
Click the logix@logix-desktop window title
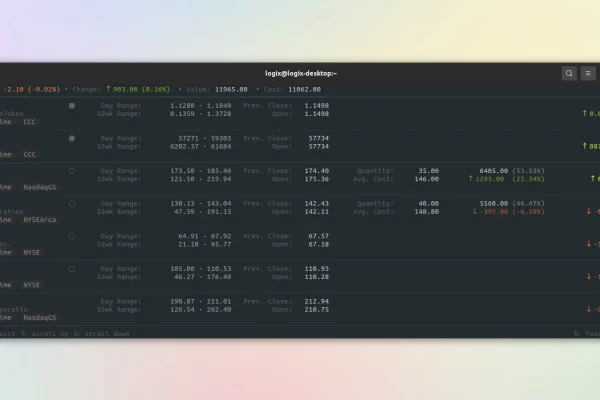(301, 73)
